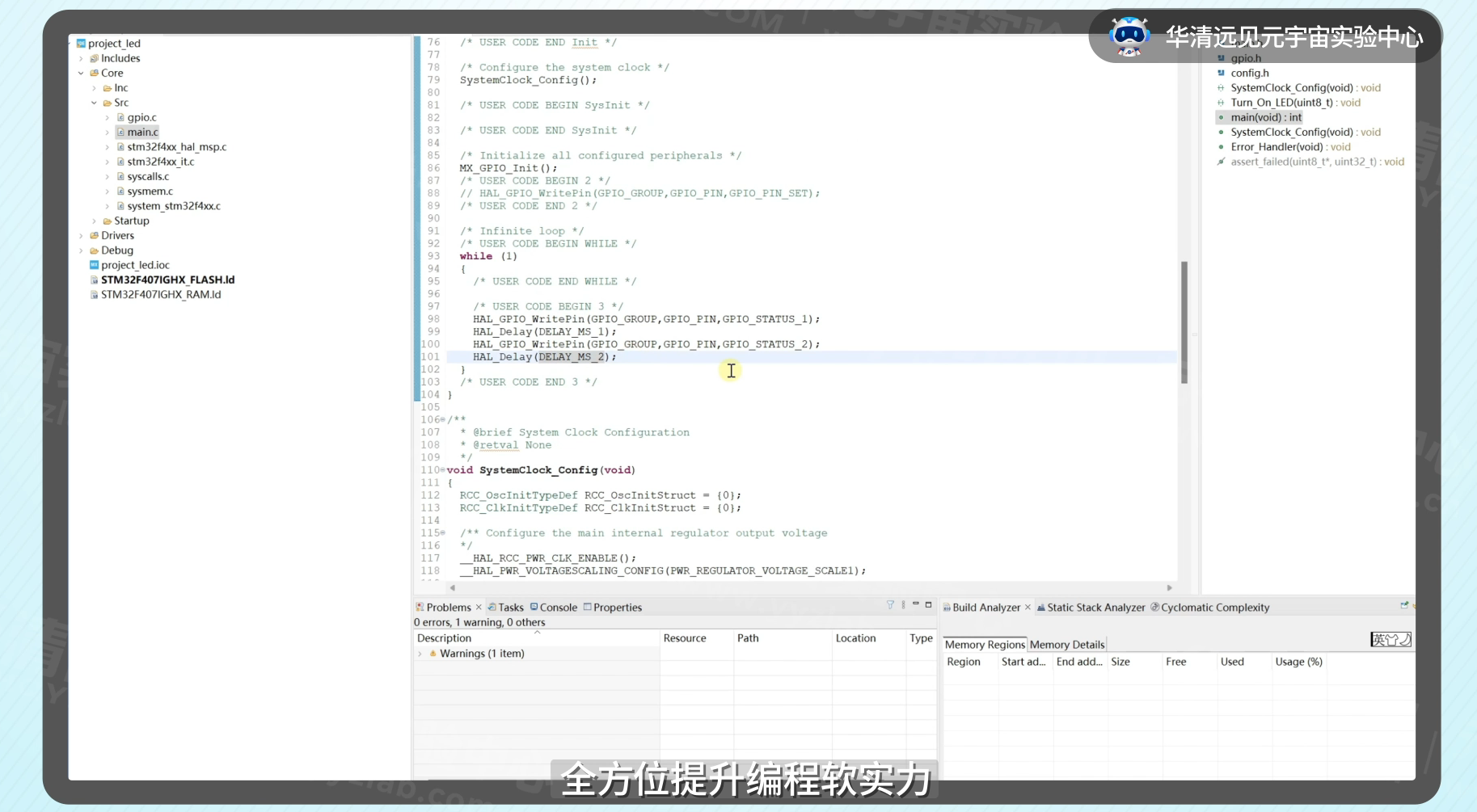This screenshot has height=812, width=1477.
Task: Switch to the Tasks tab
Action: (x=505, y=608)
